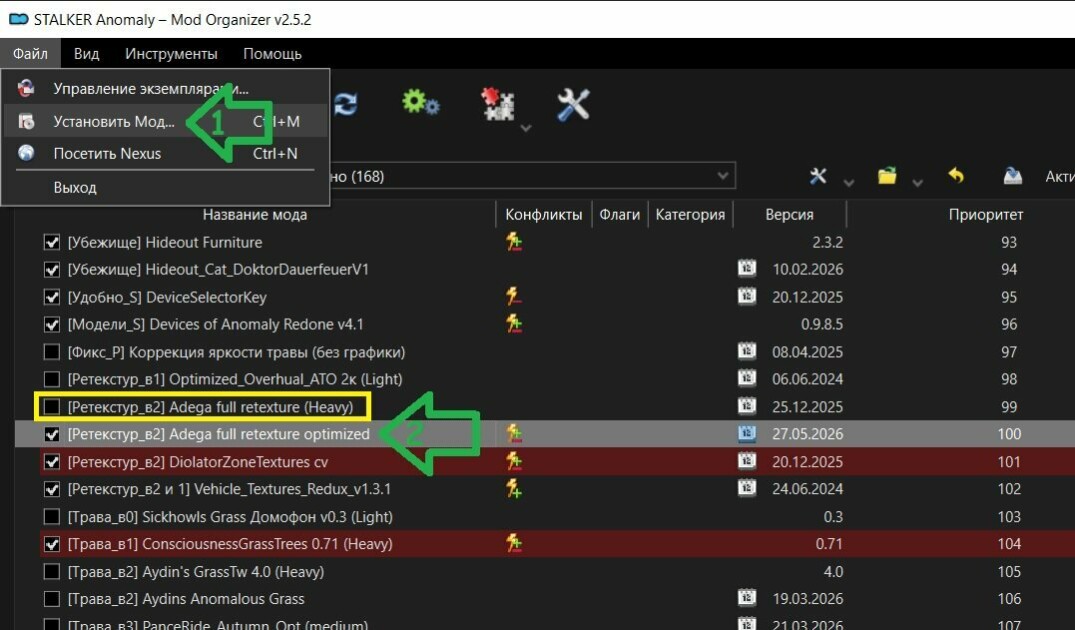Open the profile combo box dropdown arrow

point(723,176)
